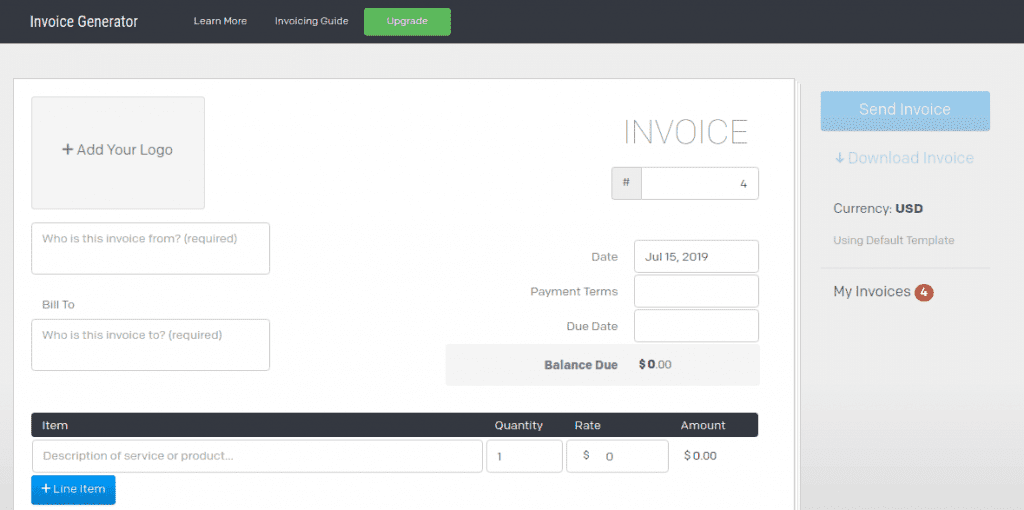Add a new Line Item
This screenshot has width=1024, height=510.
click(73, 489)
